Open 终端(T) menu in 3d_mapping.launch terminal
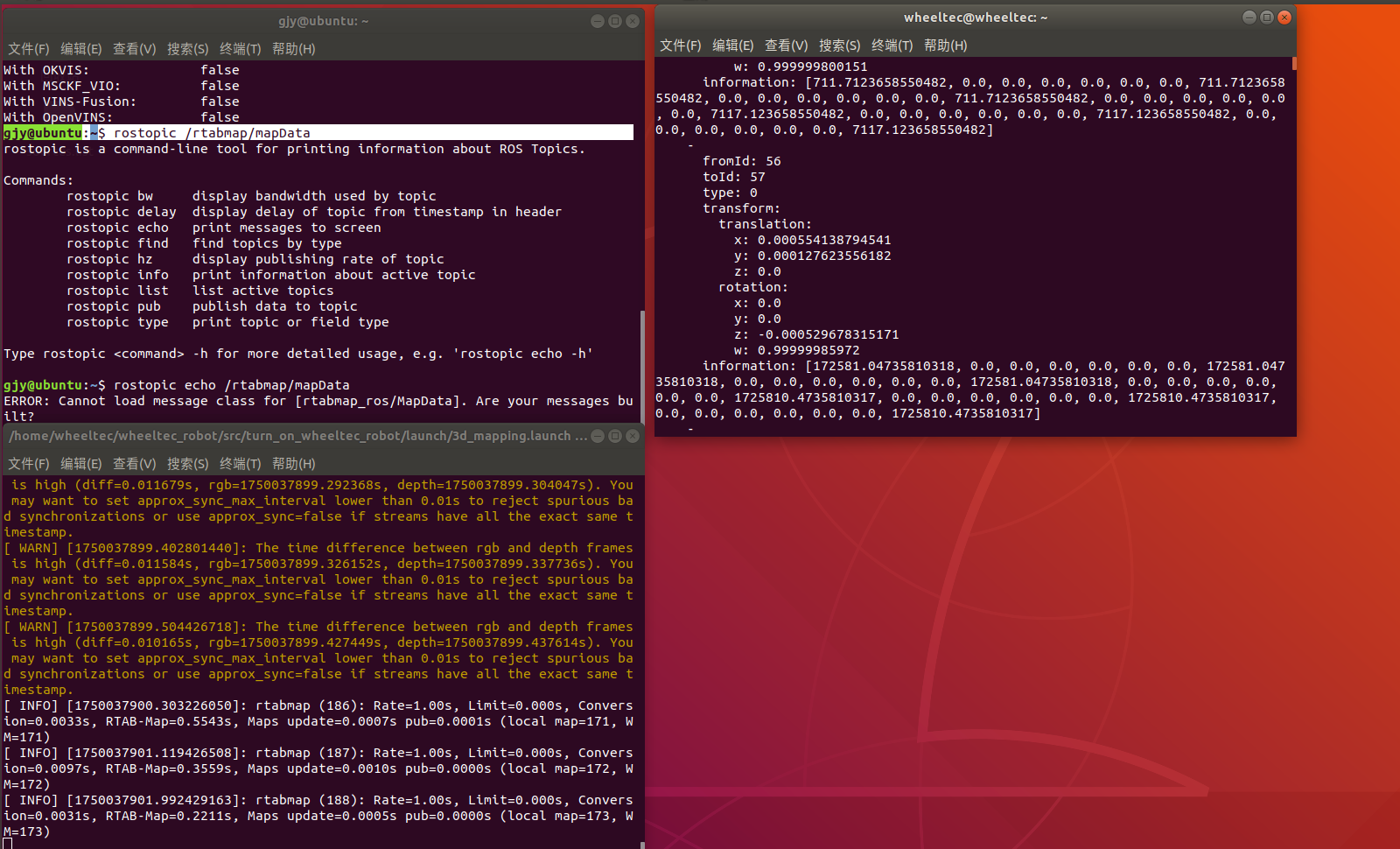Viewport: 1400px width, 849px height. pyautogui.click(x=240, y=464)
